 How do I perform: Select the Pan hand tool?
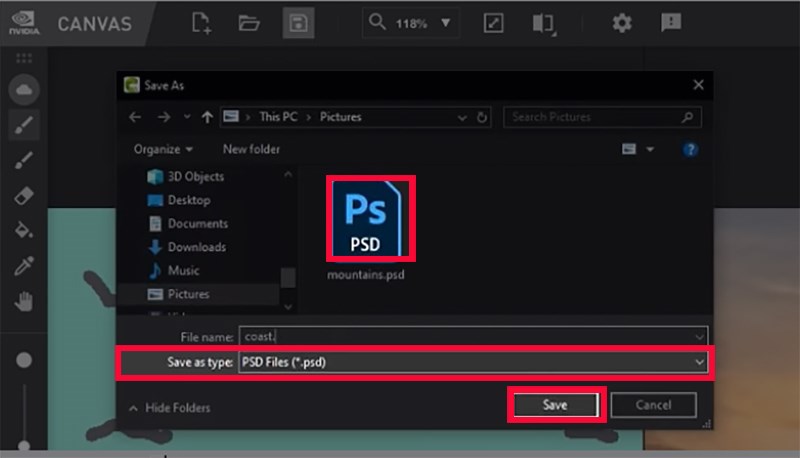click(x=24, y=301)
